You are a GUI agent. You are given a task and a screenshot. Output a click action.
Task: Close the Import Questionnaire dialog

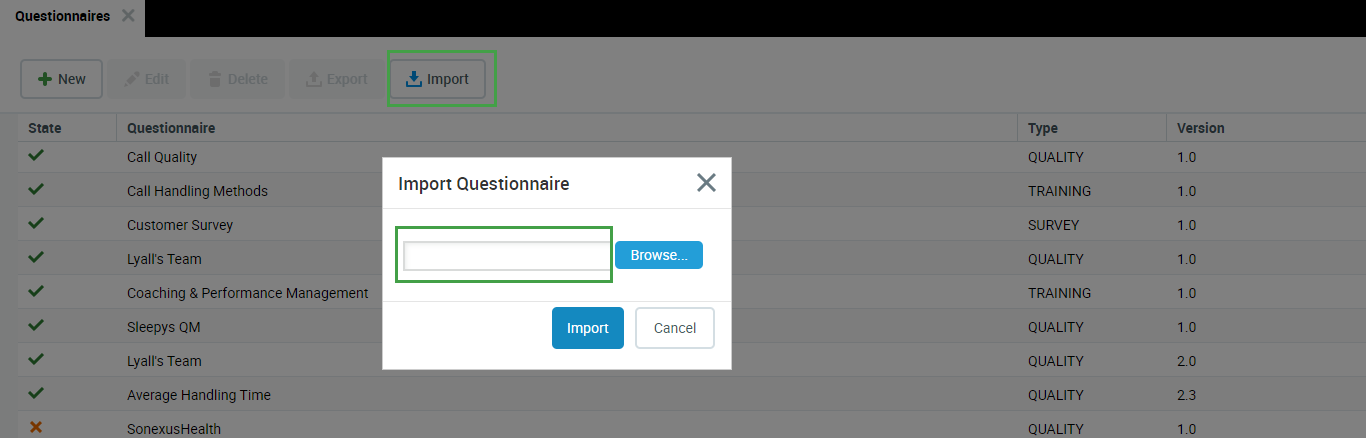tap(706, 183)
